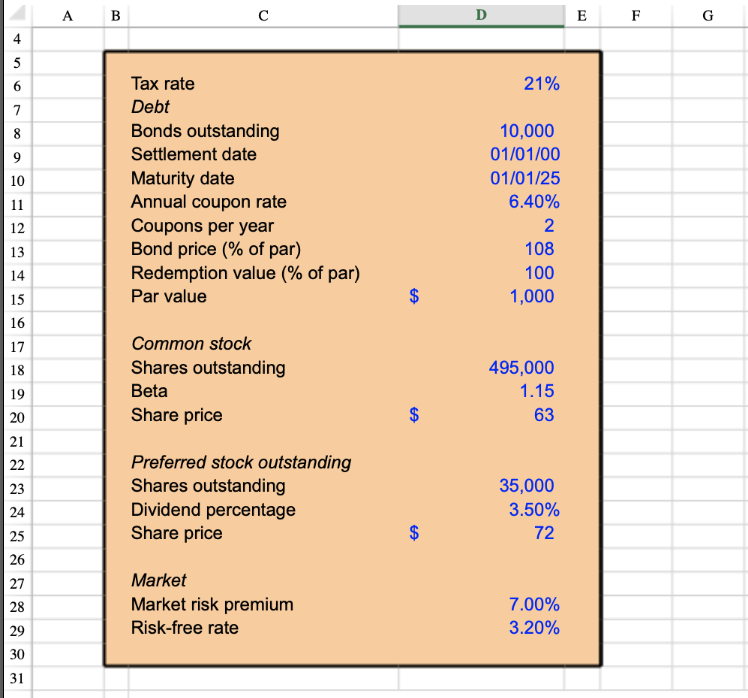Viewport: 748px width, 698px height.
Task: Click the 'Maturity date' label
Action: tap(183, 178)
